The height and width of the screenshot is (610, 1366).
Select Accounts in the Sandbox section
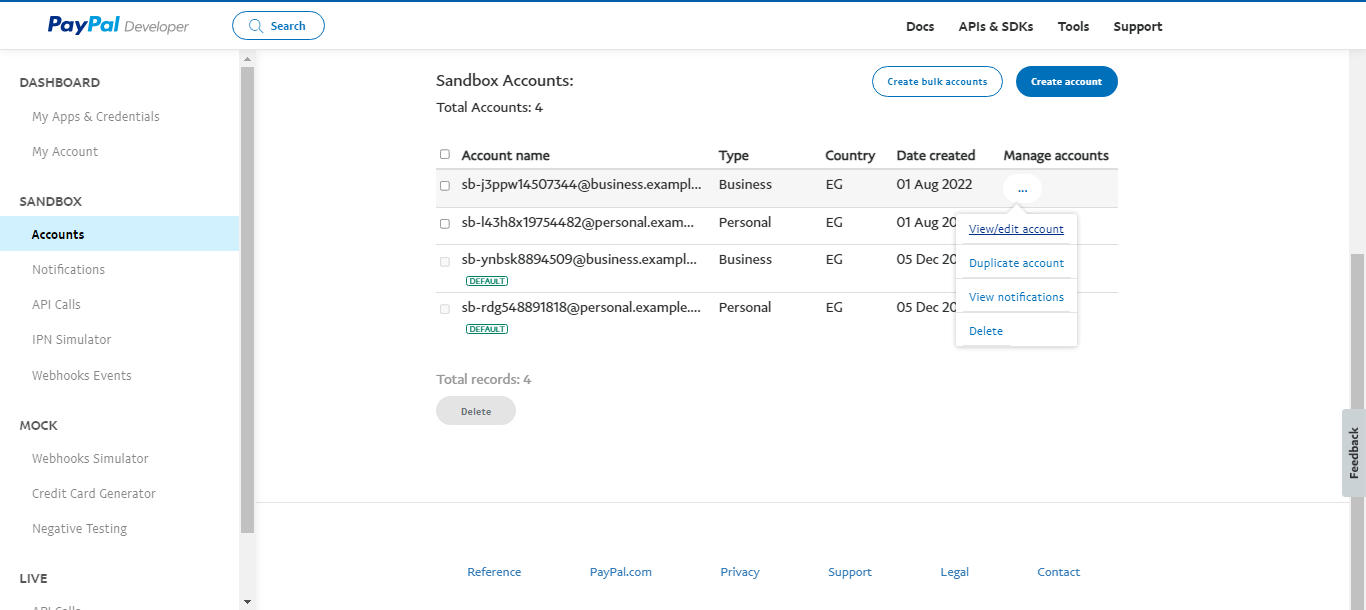point(120,234)
